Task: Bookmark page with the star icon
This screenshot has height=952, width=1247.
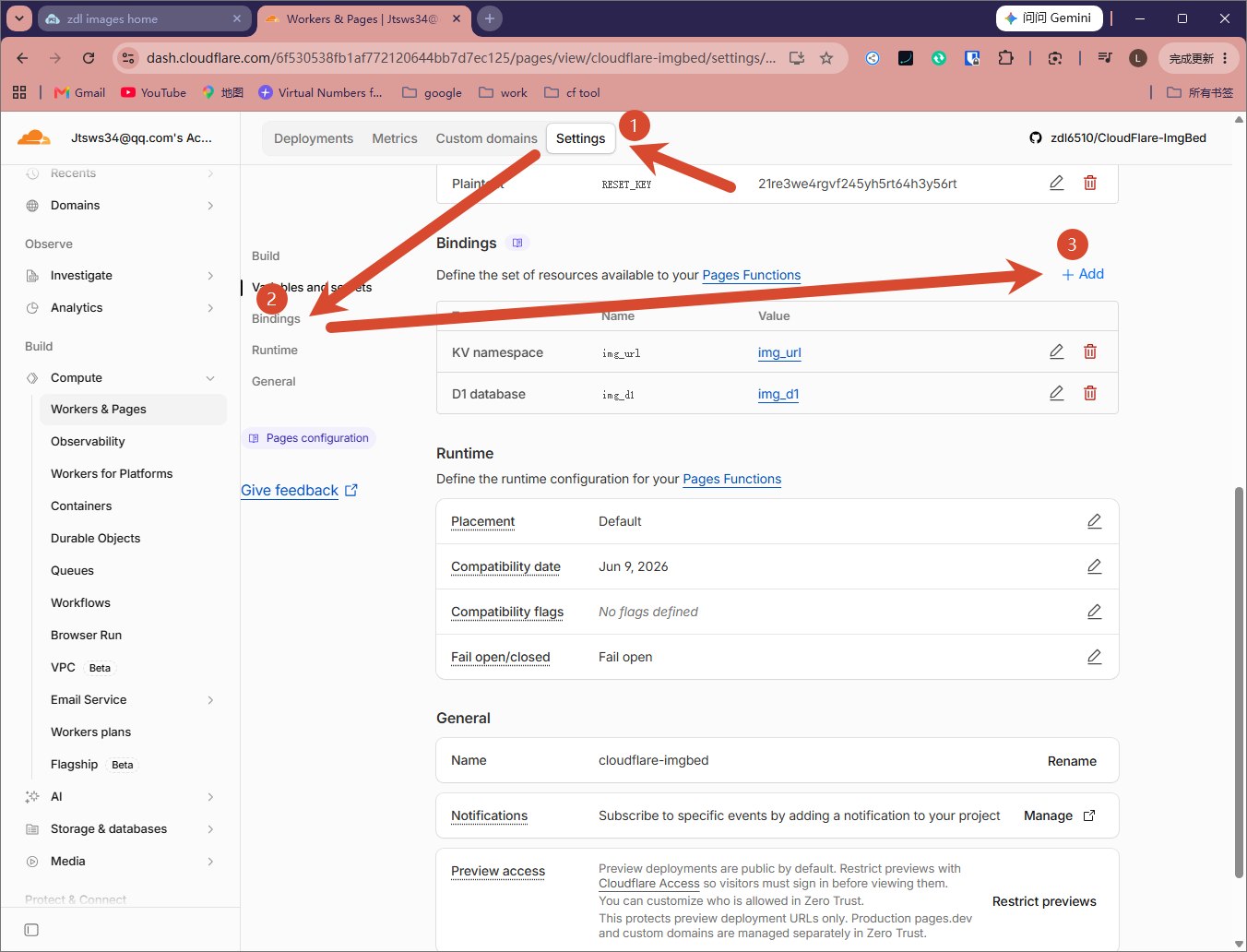Action: tap(826, 58)
